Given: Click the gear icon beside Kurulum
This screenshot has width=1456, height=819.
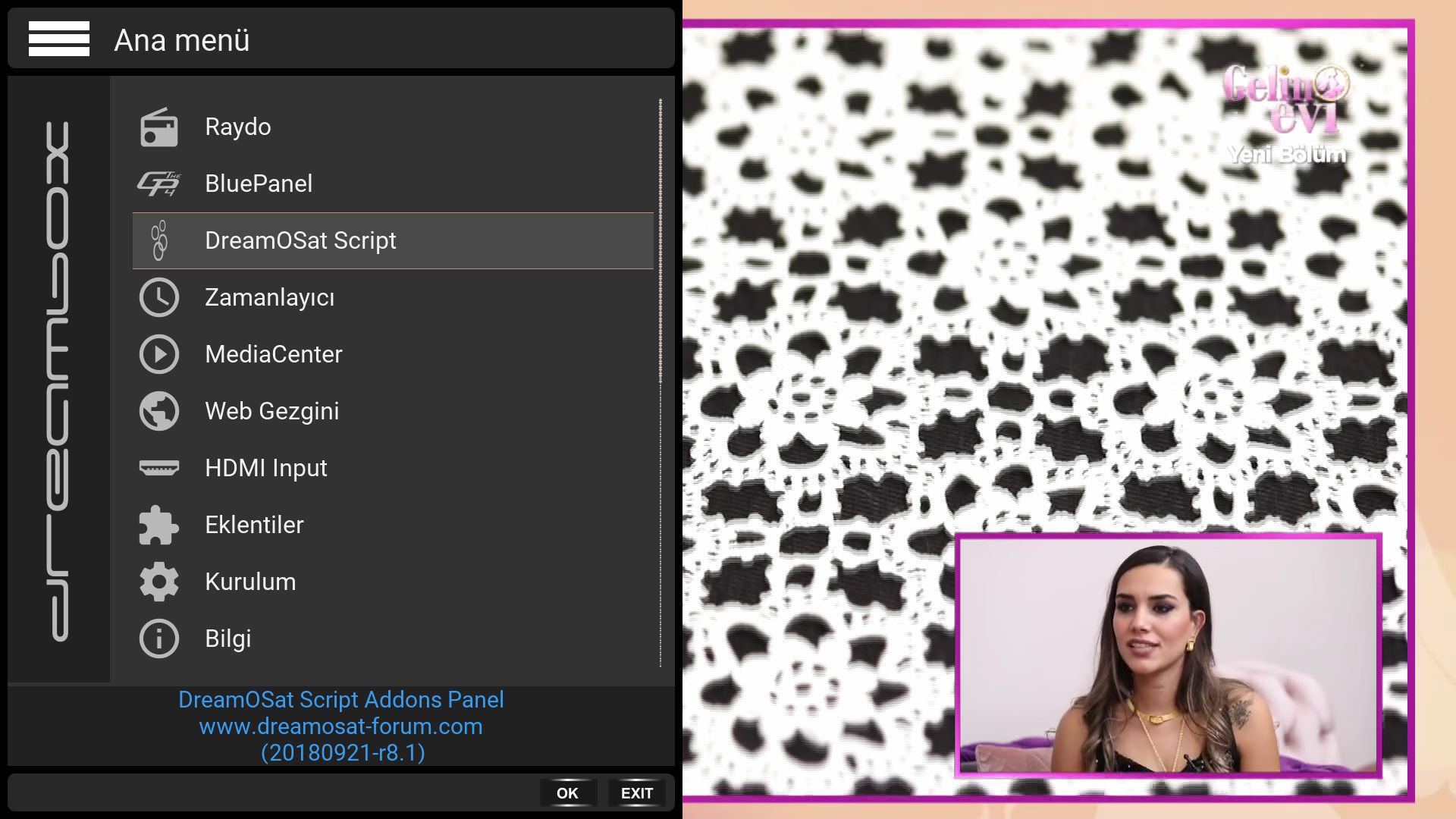Looking at the screenshot, I should (159, 582).
